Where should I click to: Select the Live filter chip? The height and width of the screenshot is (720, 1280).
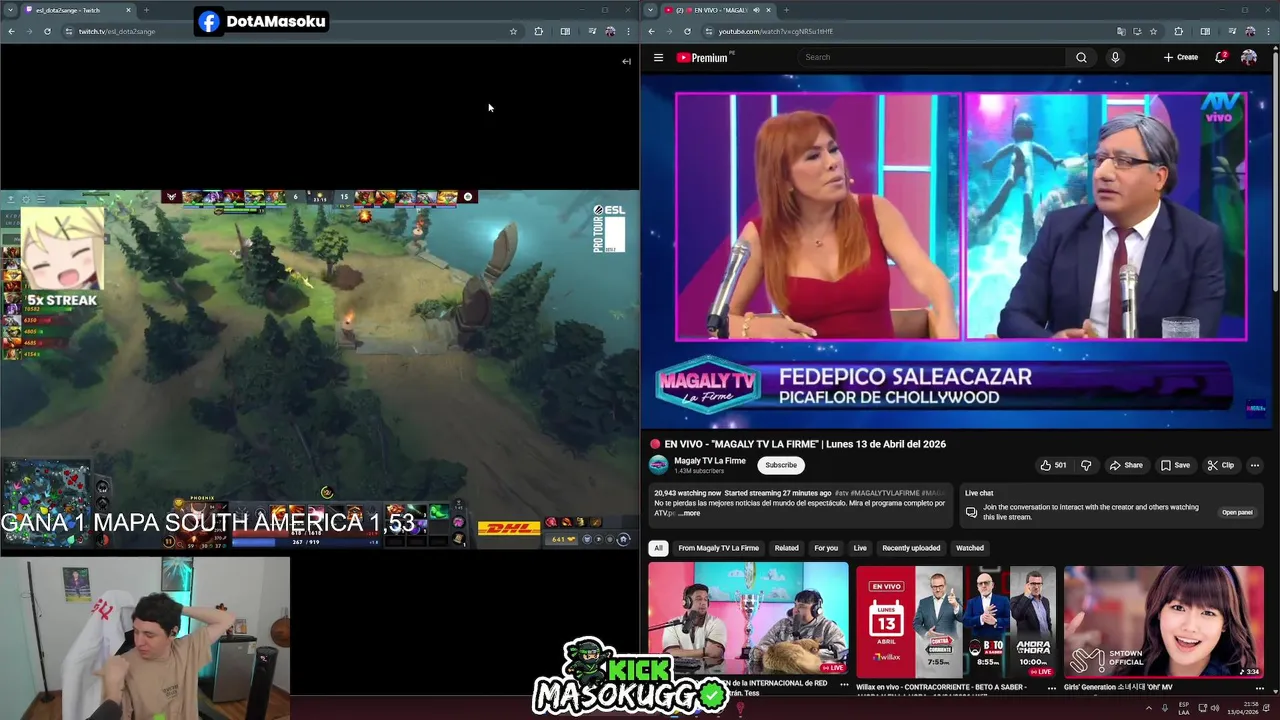coord(860,548)
